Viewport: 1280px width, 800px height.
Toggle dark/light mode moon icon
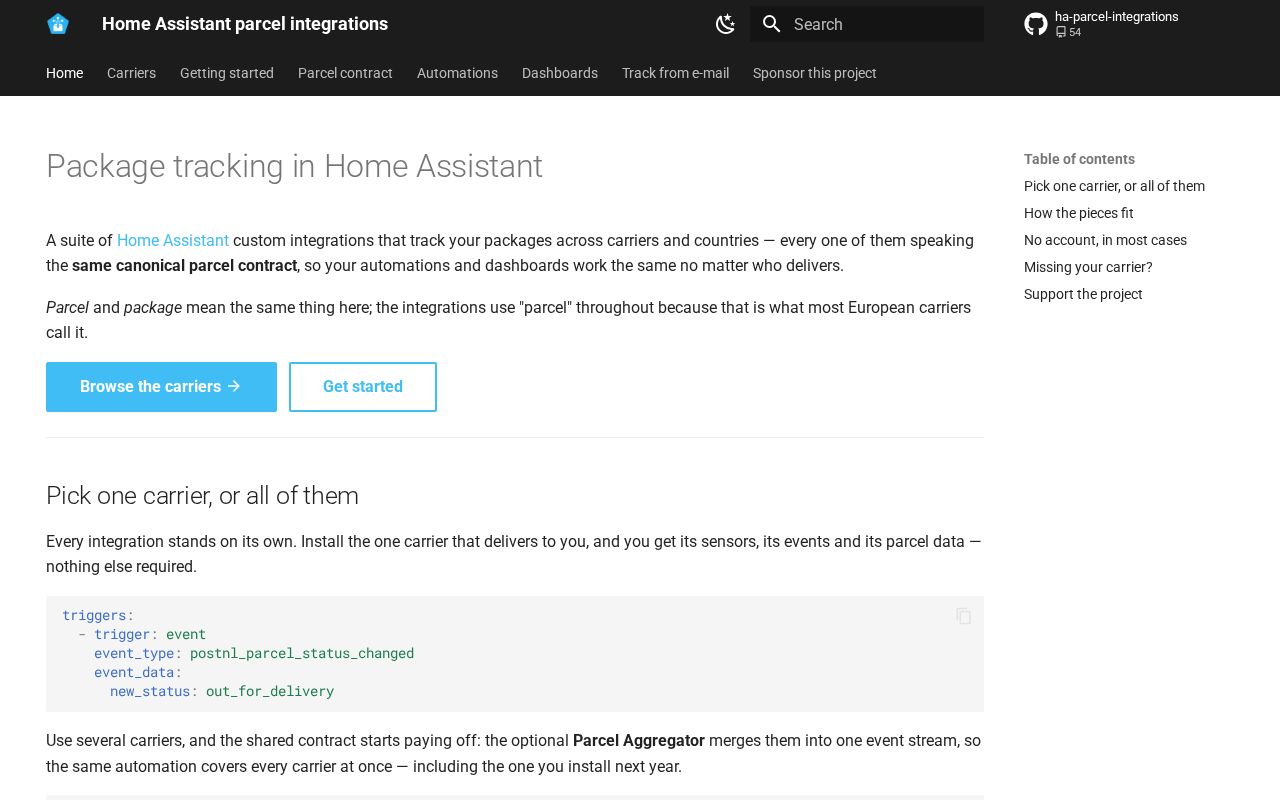[726, 24]
